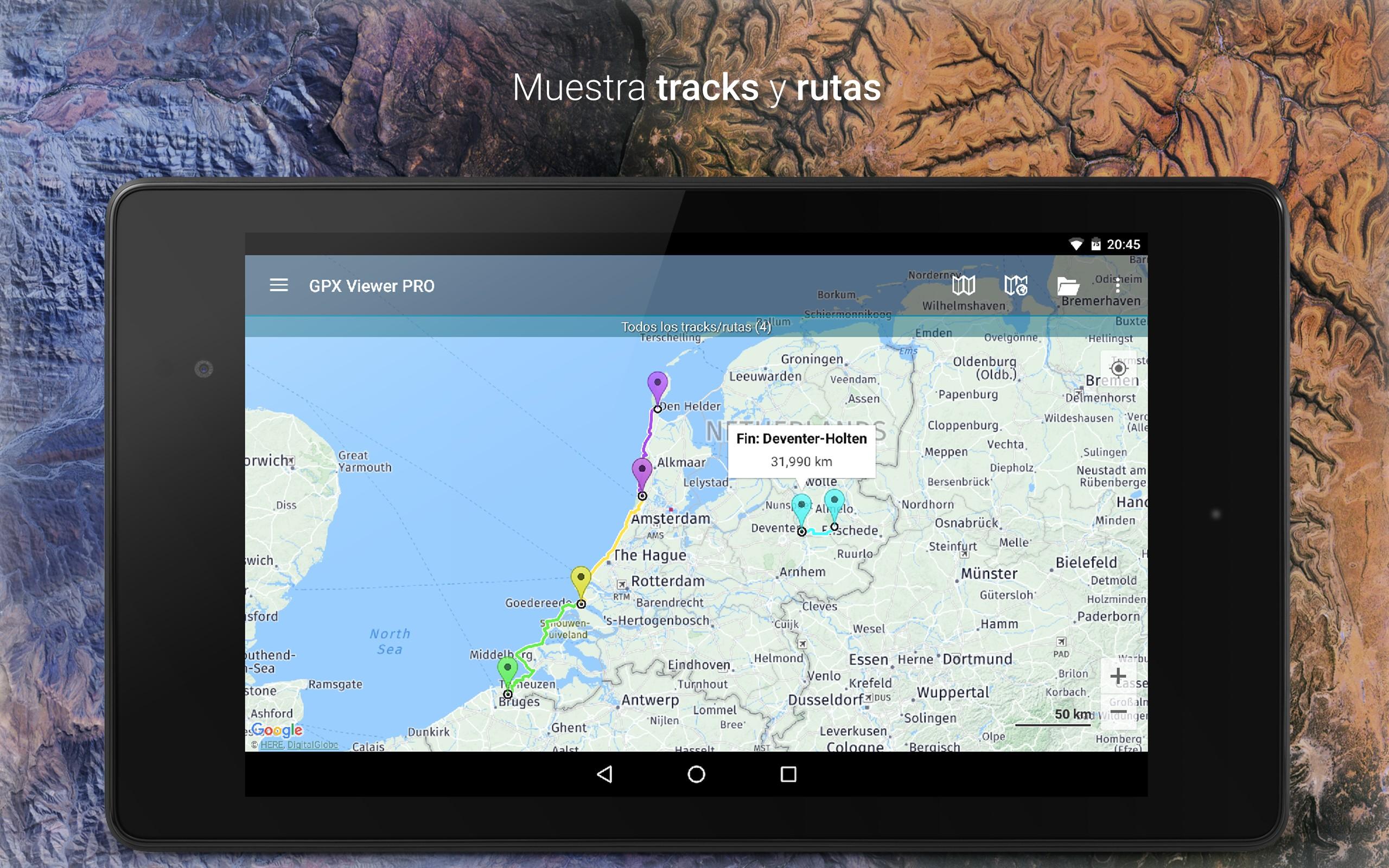Select the cyan marker near Almelo
This screenshot has height=868, width=1389.
(x=834, y=506)
